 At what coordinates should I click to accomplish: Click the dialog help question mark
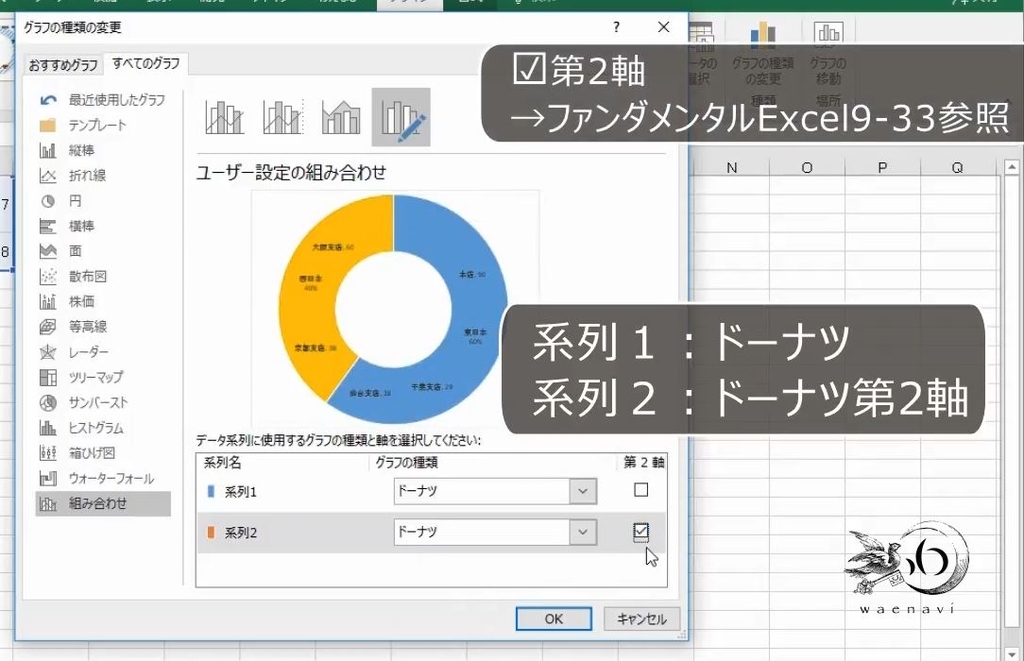pos(616,27)
